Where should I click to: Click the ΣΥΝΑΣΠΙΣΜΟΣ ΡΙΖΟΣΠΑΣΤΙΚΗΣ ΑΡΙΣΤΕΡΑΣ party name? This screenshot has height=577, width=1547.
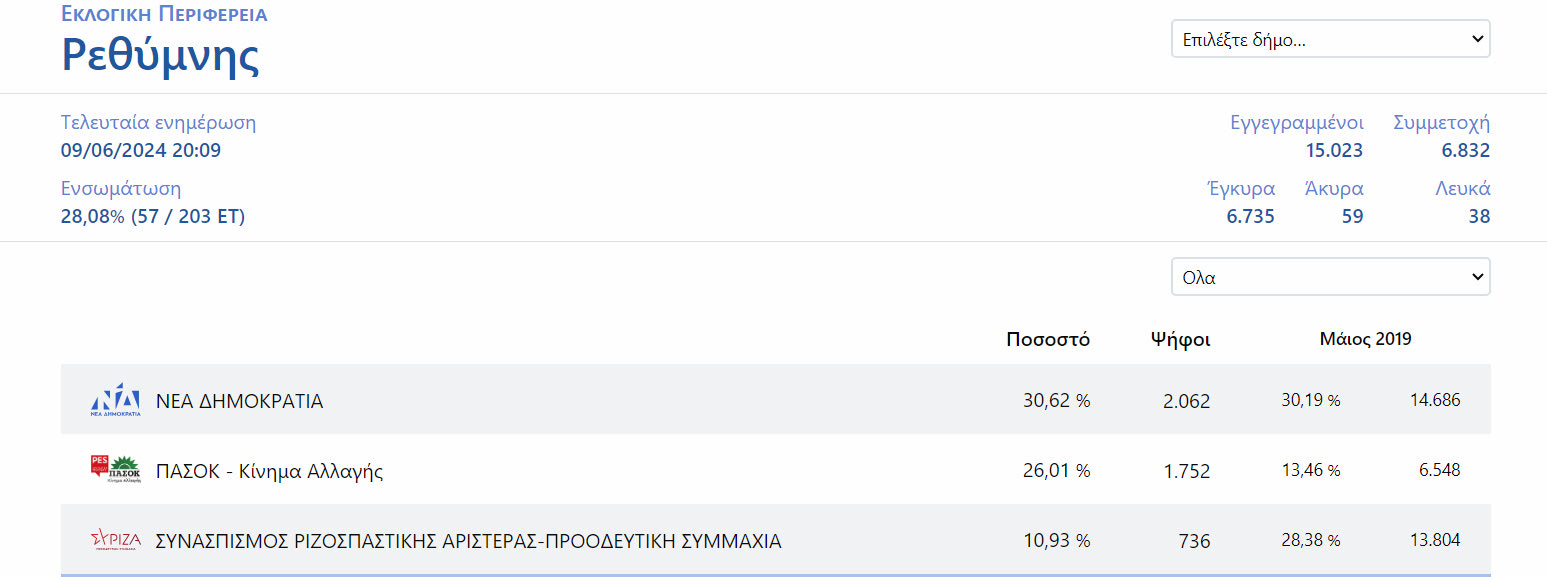click(x=468, y=541)
